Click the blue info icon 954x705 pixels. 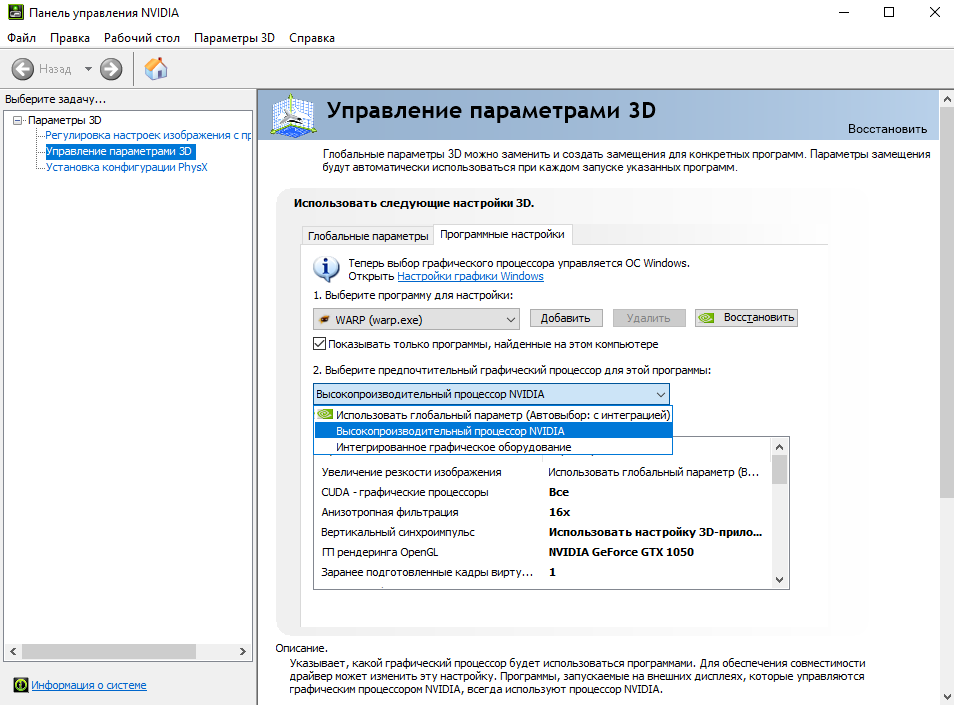(x=326, y=268)
